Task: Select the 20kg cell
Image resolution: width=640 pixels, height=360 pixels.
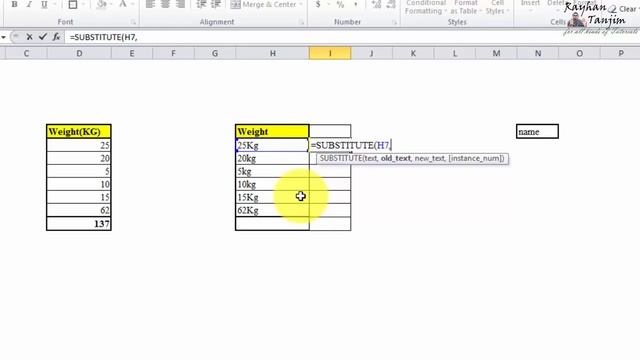Action: point(272,158)
